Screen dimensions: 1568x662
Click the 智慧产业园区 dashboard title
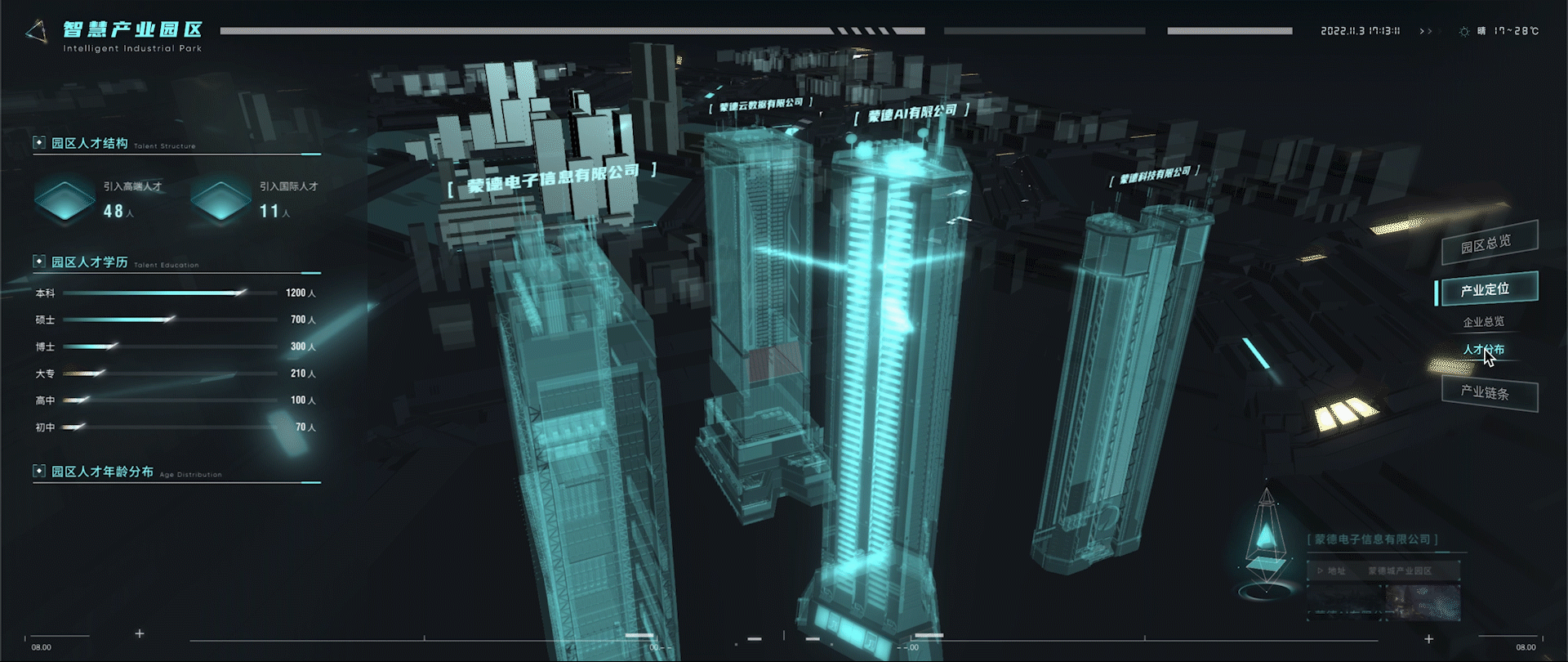pyautogui.click(x=133, y=29)
